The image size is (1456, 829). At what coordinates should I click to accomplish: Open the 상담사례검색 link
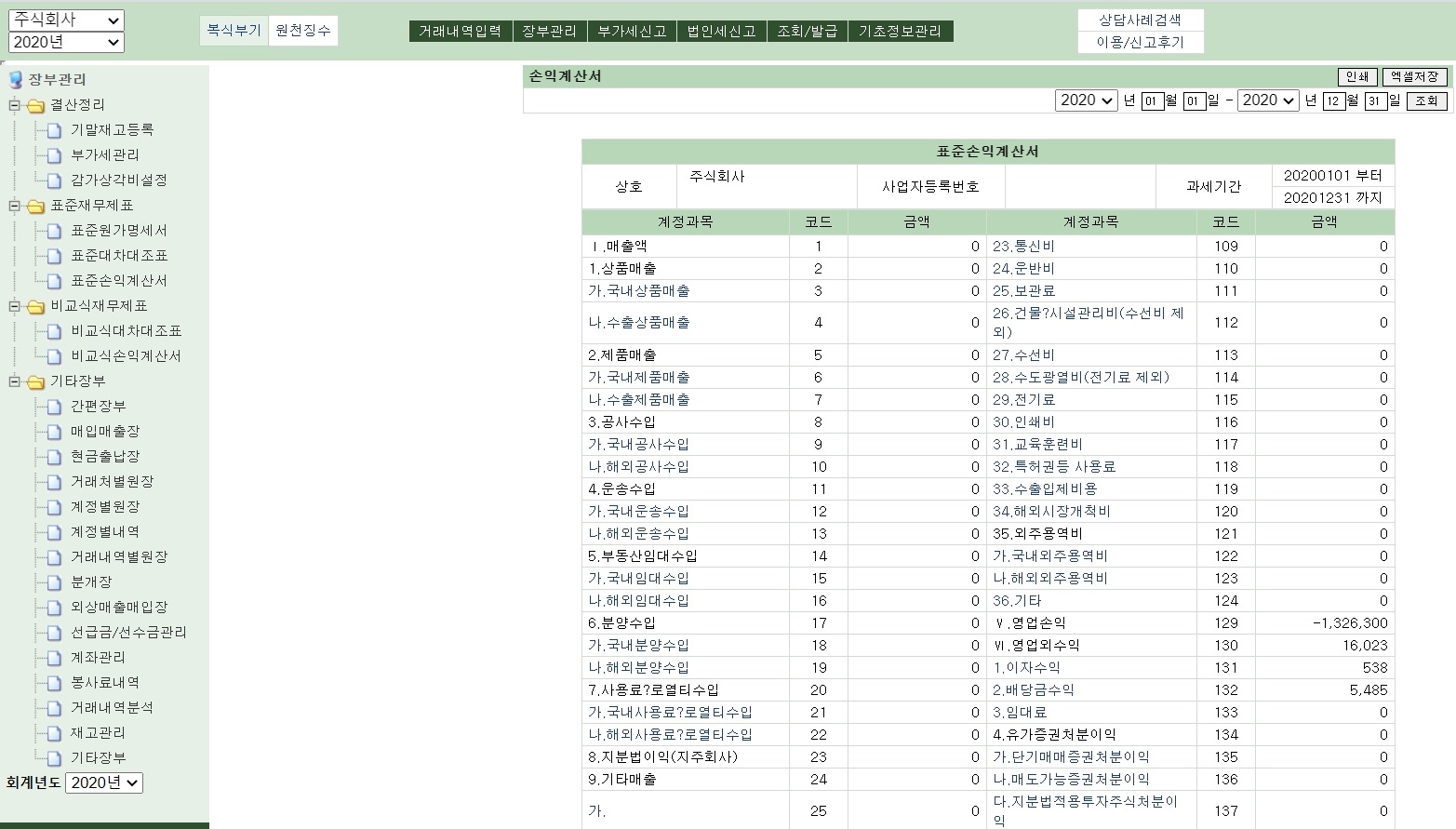[1140, 20]
